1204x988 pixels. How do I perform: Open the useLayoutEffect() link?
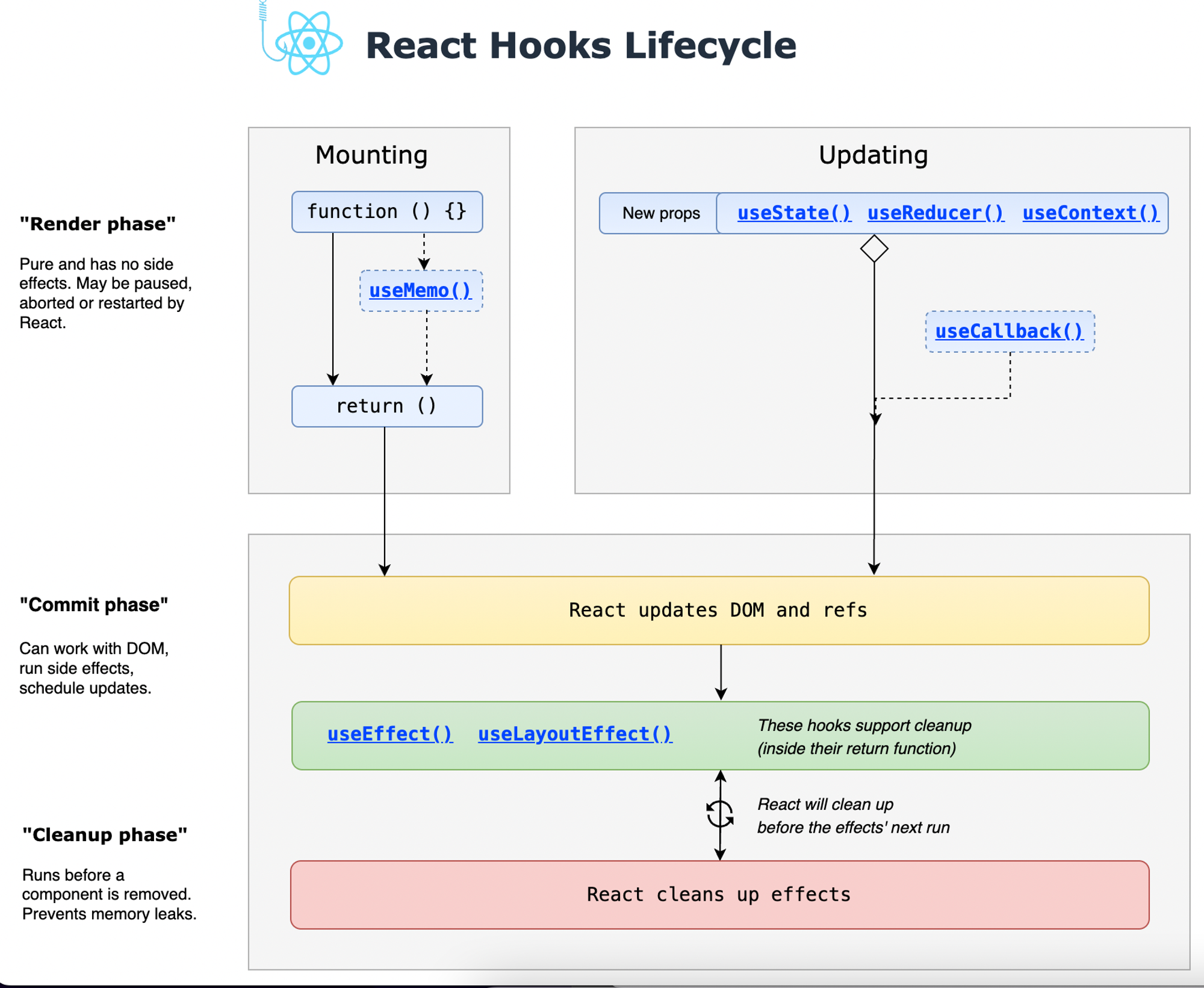pyautogui.click(x=575, y=734)
